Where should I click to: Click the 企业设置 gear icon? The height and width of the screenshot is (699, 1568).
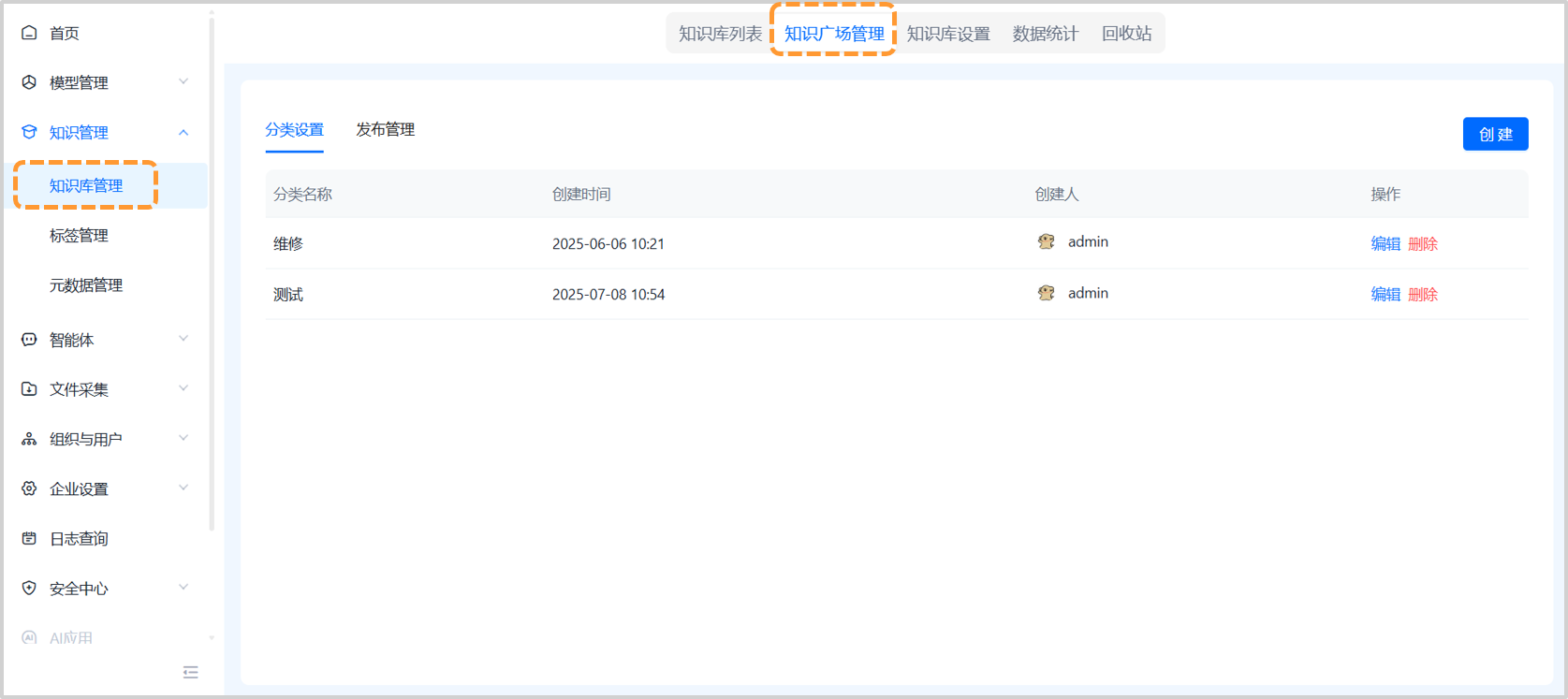(29, 488)
